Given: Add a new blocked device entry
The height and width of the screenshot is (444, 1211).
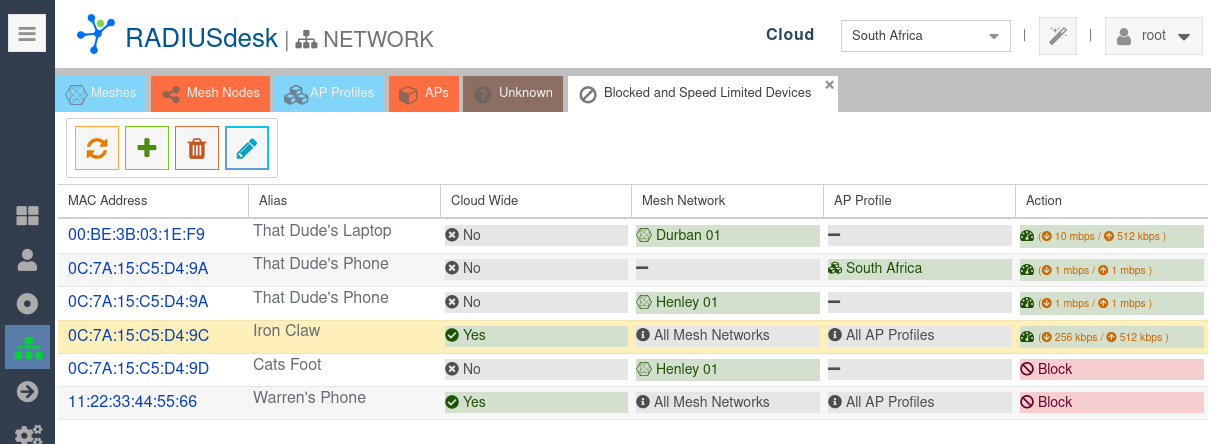Looking at the screenshot, I should click(147, 148).
